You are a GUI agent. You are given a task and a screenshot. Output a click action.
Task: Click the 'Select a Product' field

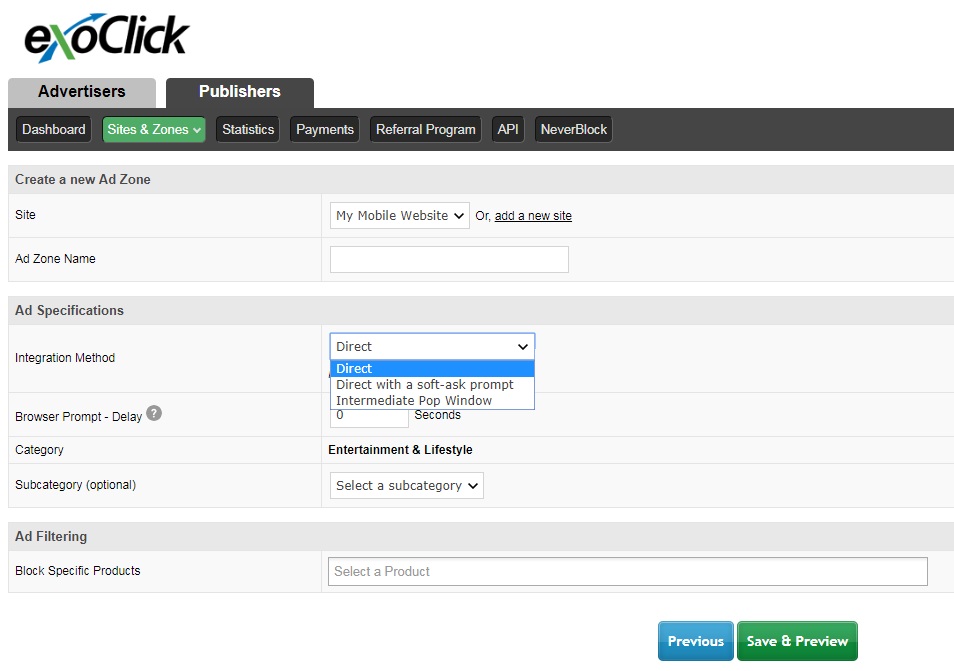pyautogui.click(x=627, y=571)
